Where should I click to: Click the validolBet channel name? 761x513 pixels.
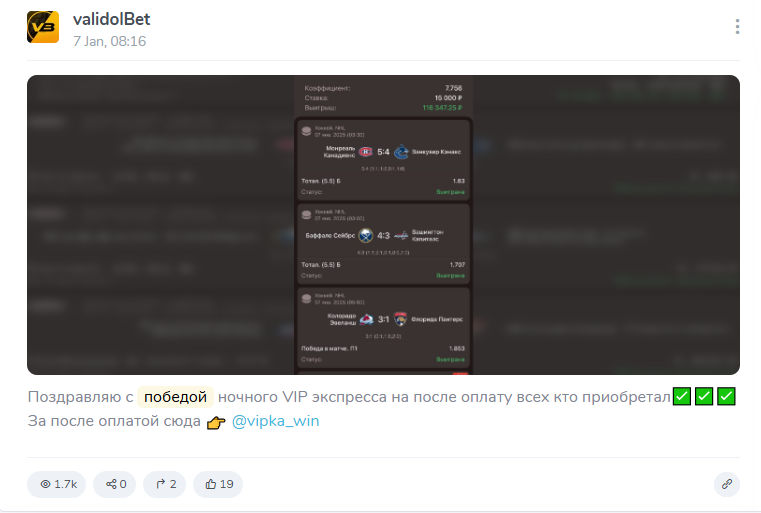[112, 19]
